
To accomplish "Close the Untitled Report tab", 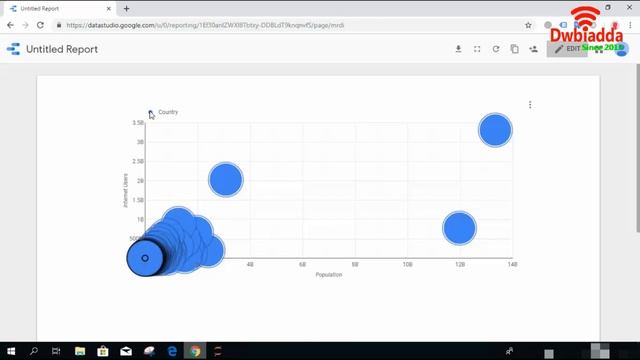I will click(x=109, y=9).
